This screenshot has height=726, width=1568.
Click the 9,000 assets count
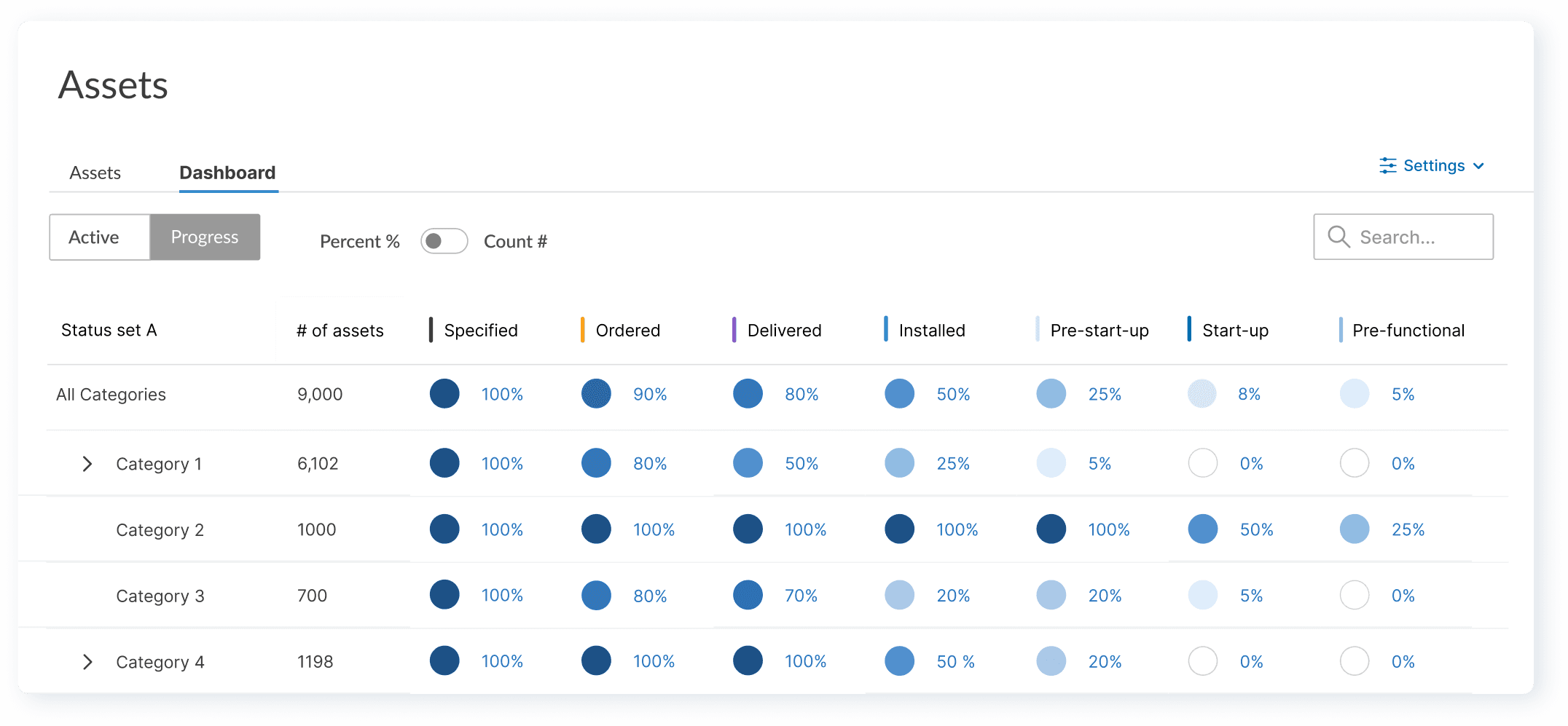coord(320,395)
